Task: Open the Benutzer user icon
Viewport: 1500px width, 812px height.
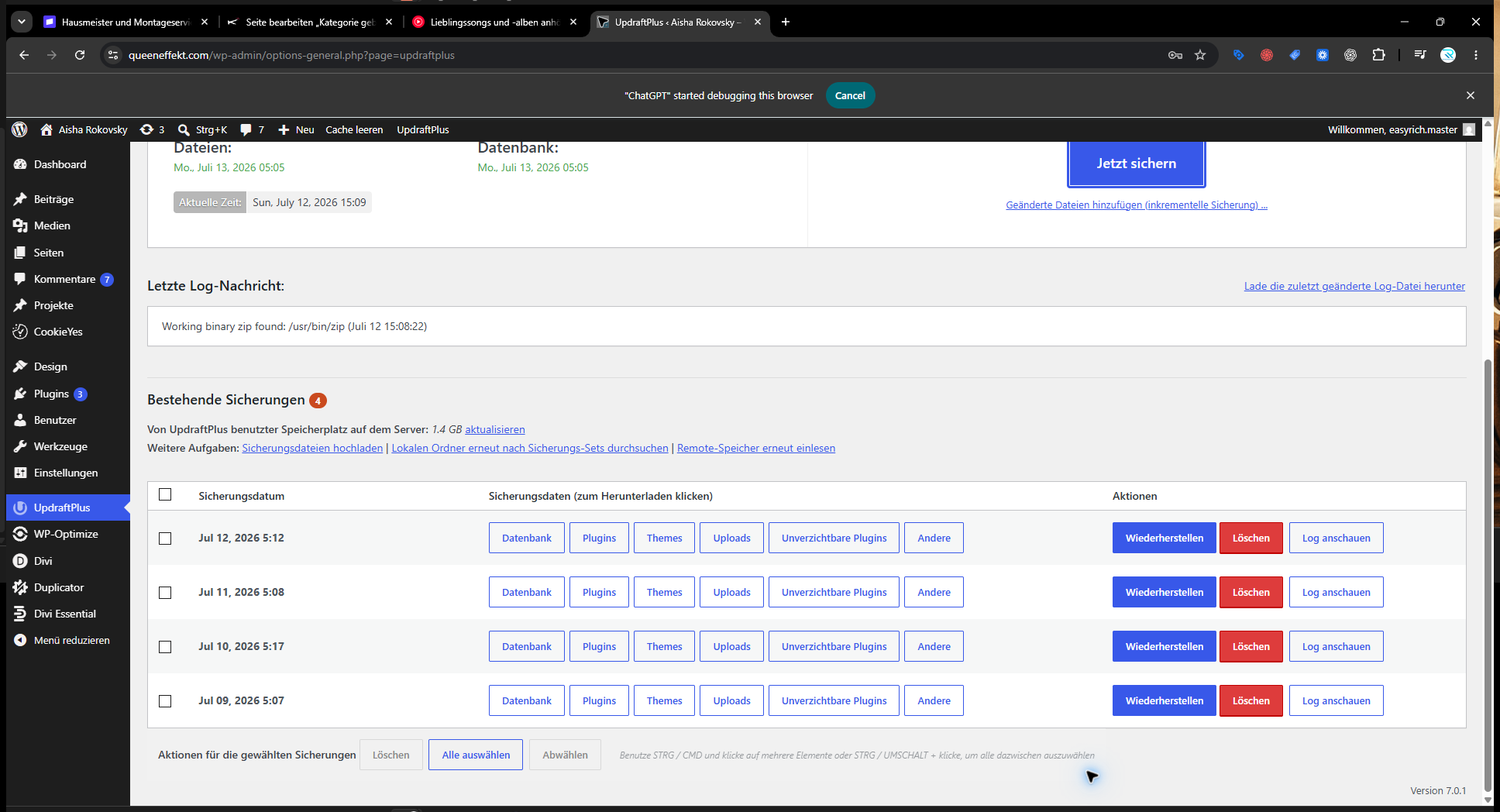Action: point(20,420)
